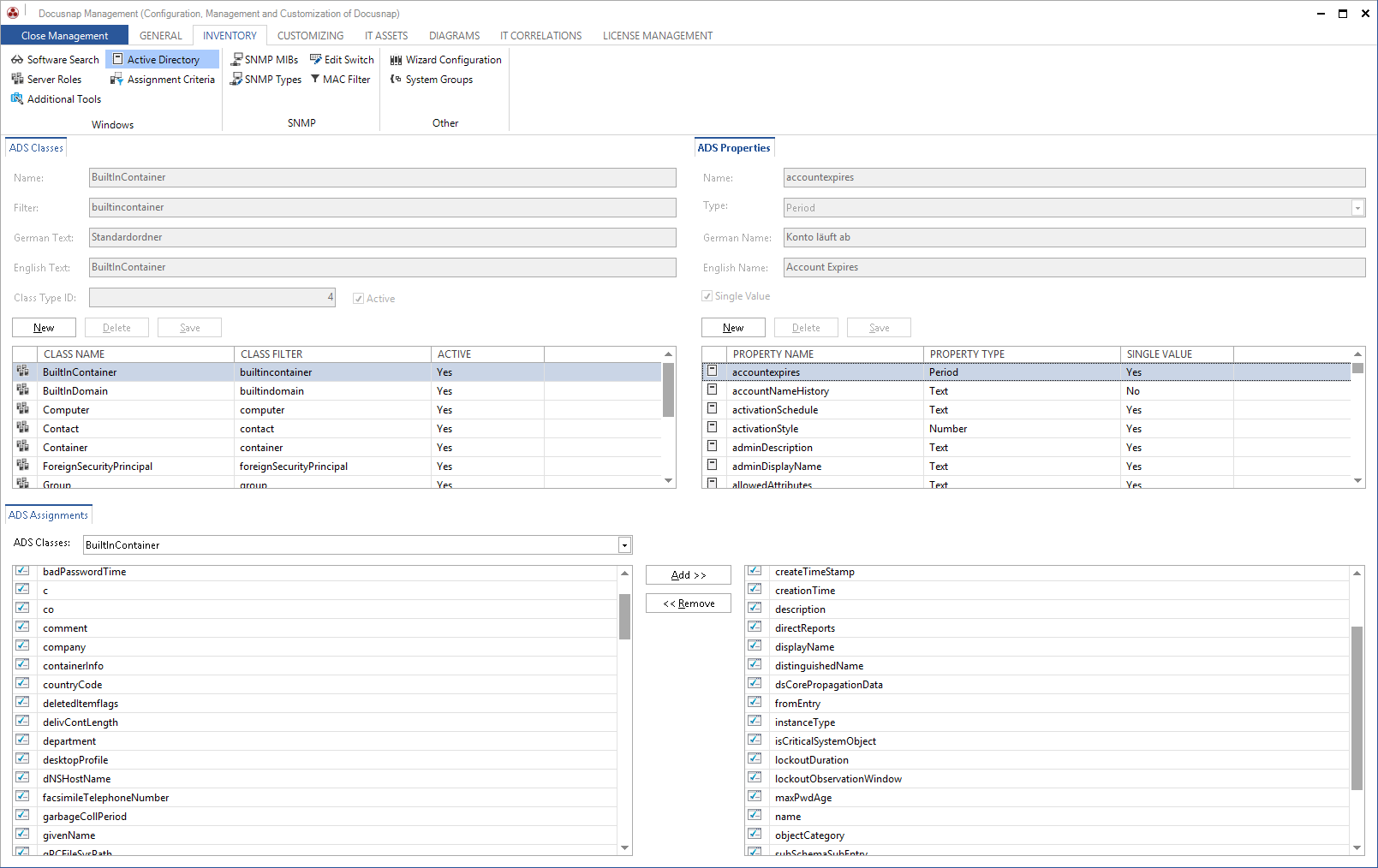Click the activationStyle property icon
The image size is (1378, 868).
[x=712, y=427]
